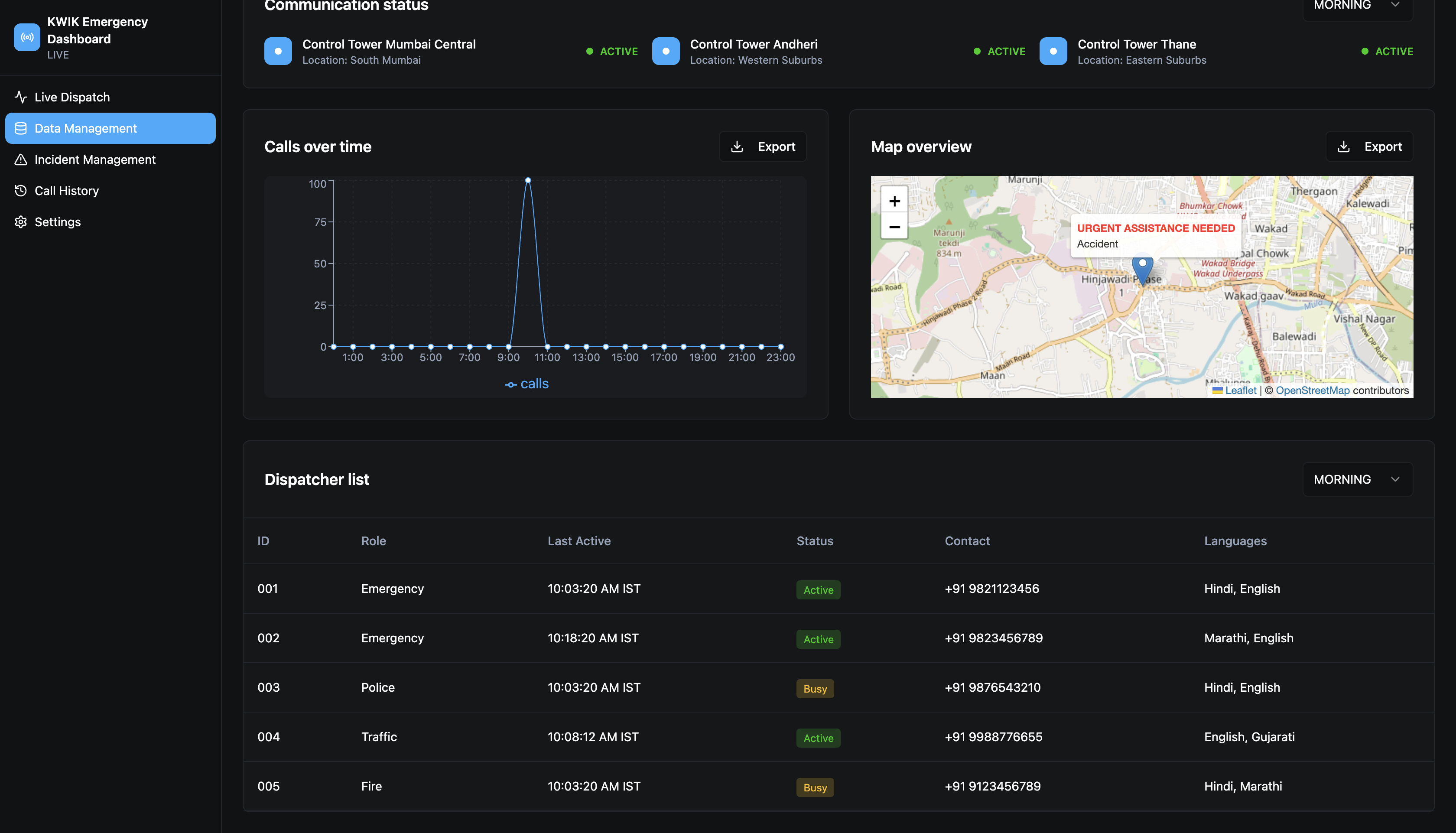Click the Control Tower Andheri icon
This screenshot has height=833, width=1456.
666,51
